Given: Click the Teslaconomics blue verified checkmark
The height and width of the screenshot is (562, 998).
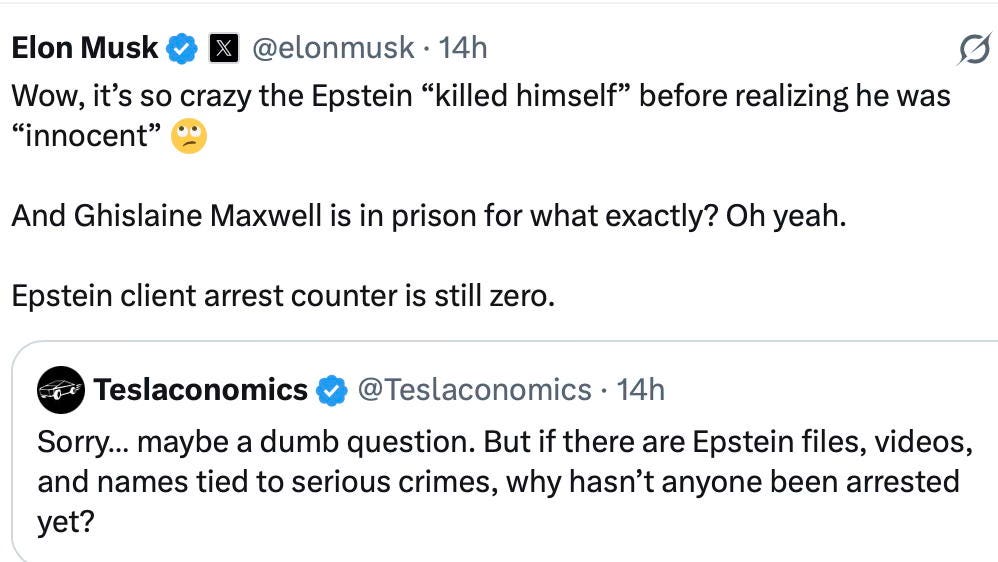Looking at the screenshot, I should click(x=331, y=390).
